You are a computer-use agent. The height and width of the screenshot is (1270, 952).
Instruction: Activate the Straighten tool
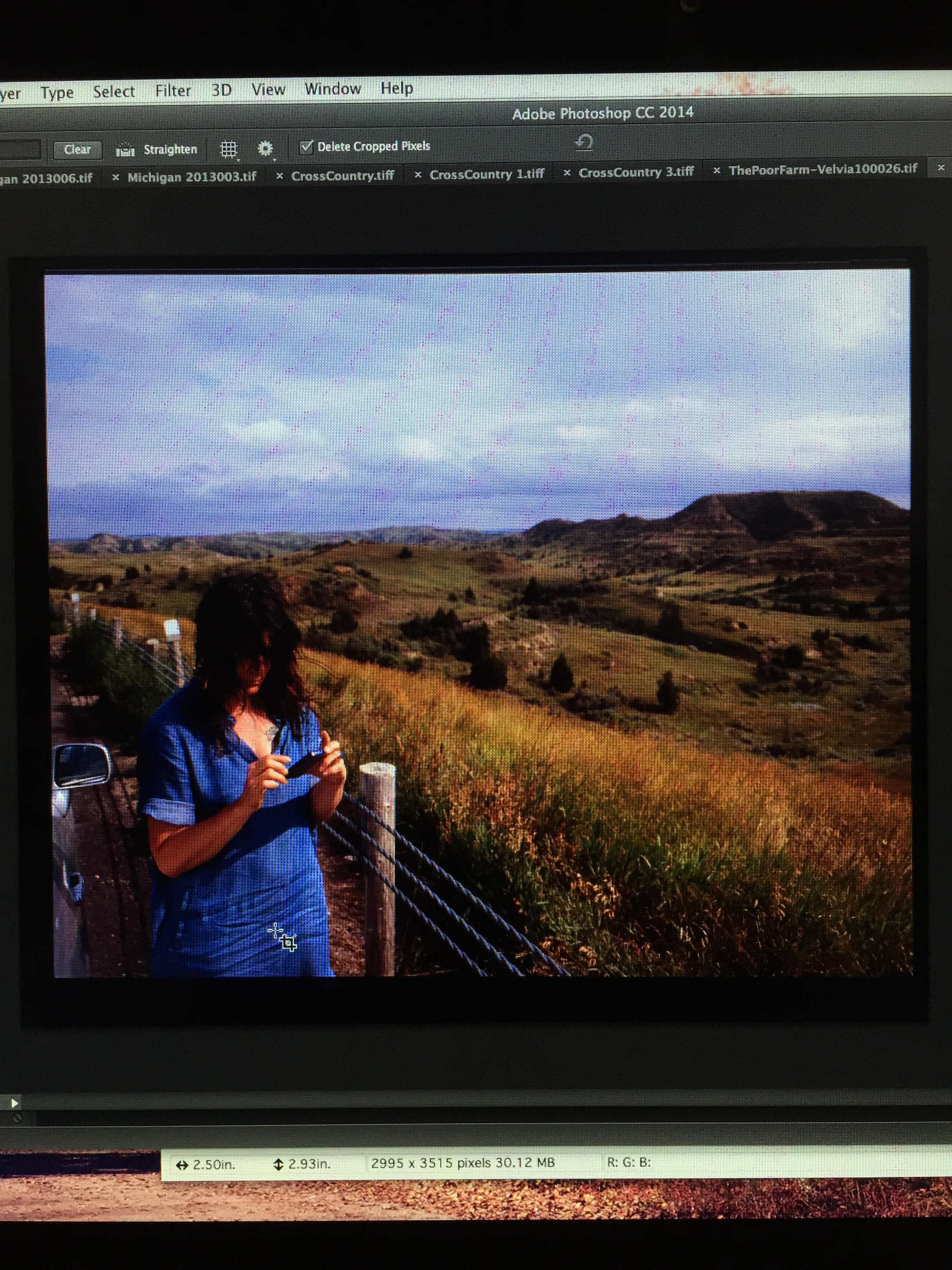pos(157,149)
